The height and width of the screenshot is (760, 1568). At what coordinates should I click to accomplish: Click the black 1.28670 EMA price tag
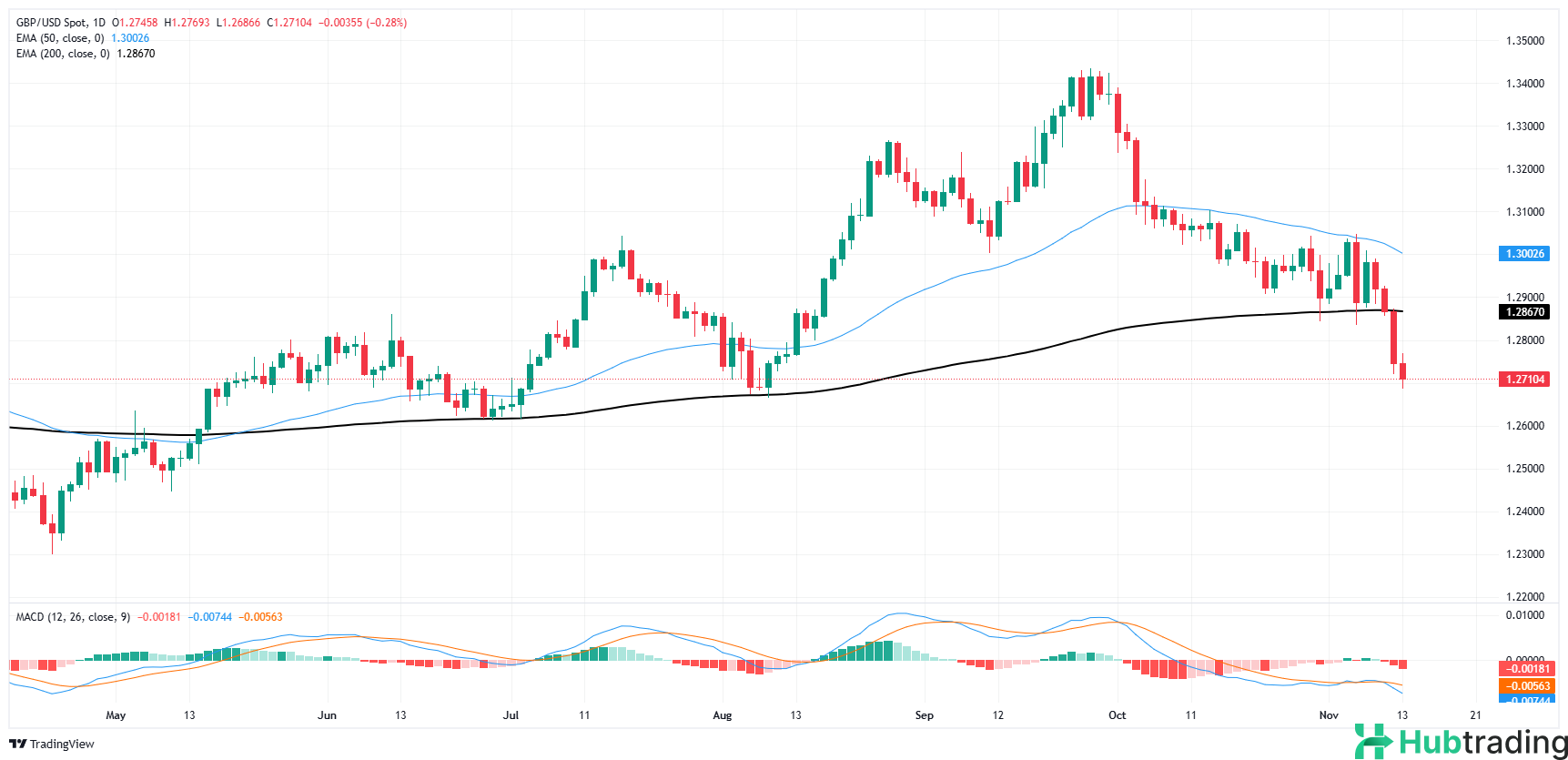[x=1523, y=312]
